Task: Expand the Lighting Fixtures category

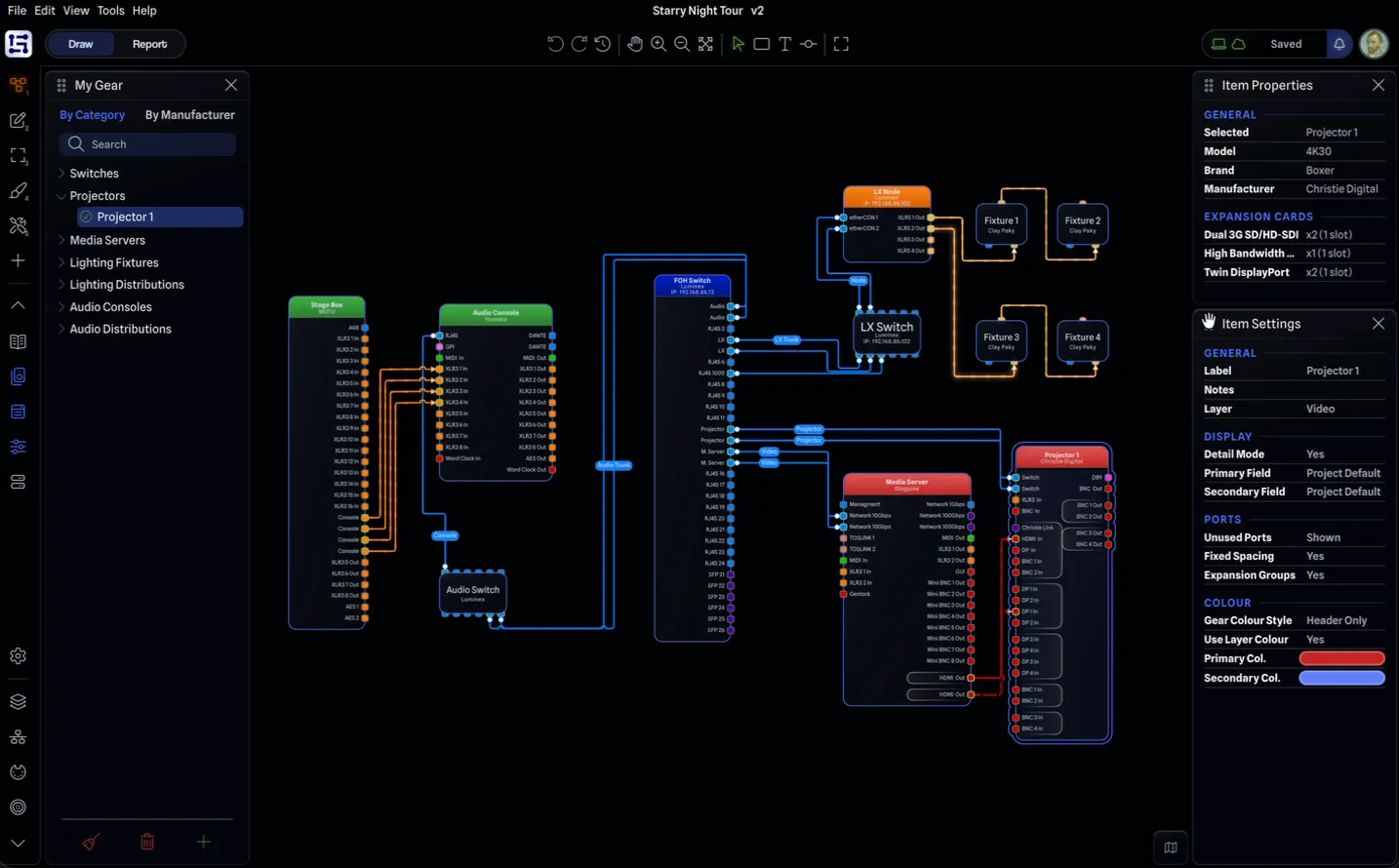Action: point(61,262)
